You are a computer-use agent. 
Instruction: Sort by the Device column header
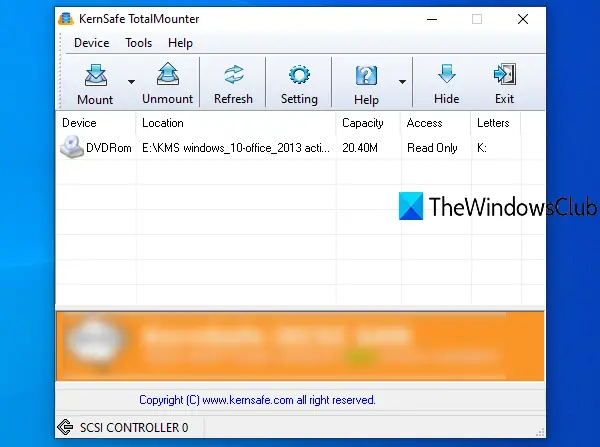(x=96, y=123)
